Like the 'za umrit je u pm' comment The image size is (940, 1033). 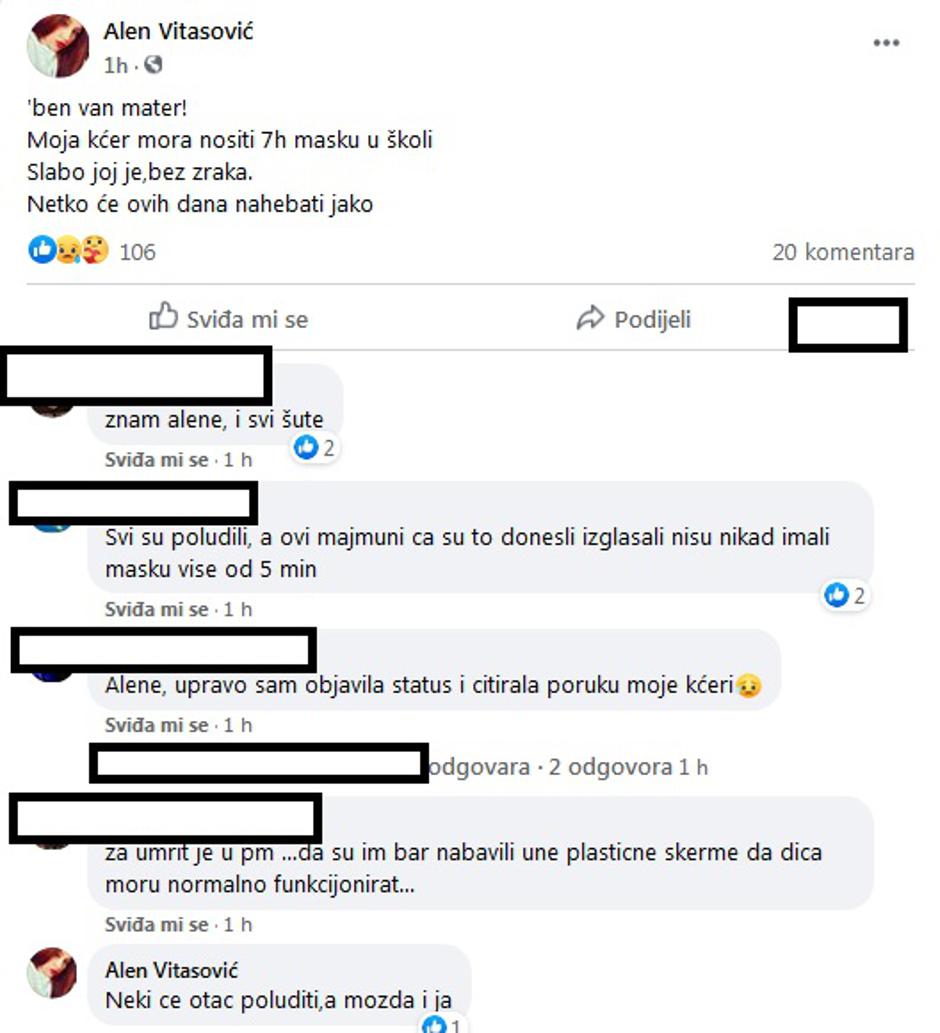coord(156,925)
